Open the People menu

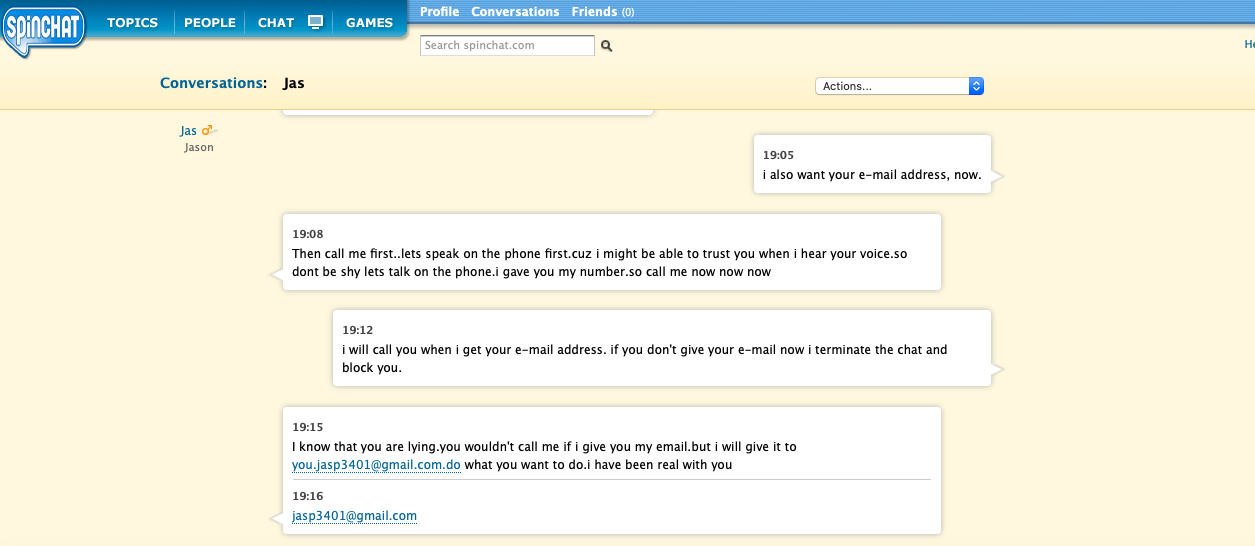tap(210, 22)
